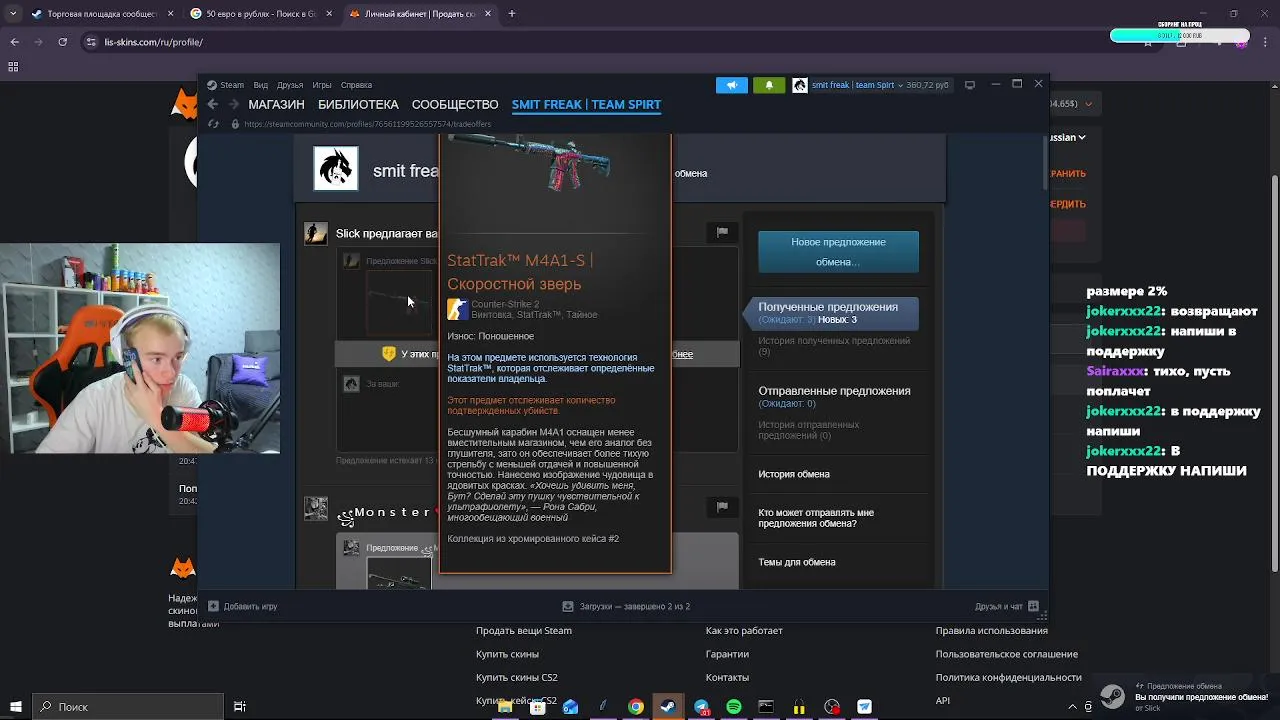Open the Steam announcements megaphone button
This screenshot has height=720, width=1280.
(x=731, y=85)
